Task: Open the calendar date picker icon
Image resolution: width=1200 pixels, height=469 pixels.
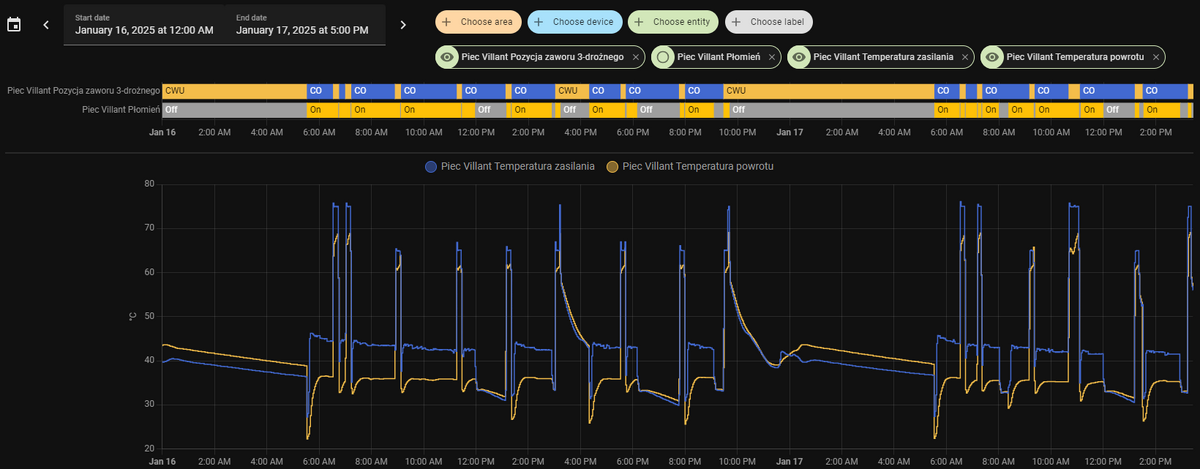Action: point(14,24)
